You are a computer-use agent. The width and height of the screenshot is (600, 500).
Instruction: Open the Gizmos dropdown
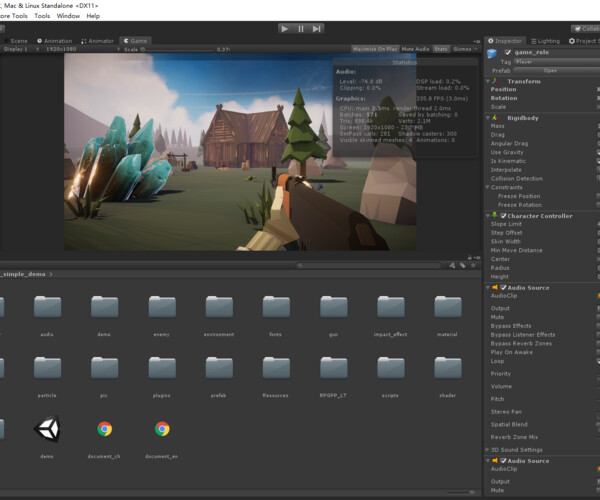coord(465,49)
